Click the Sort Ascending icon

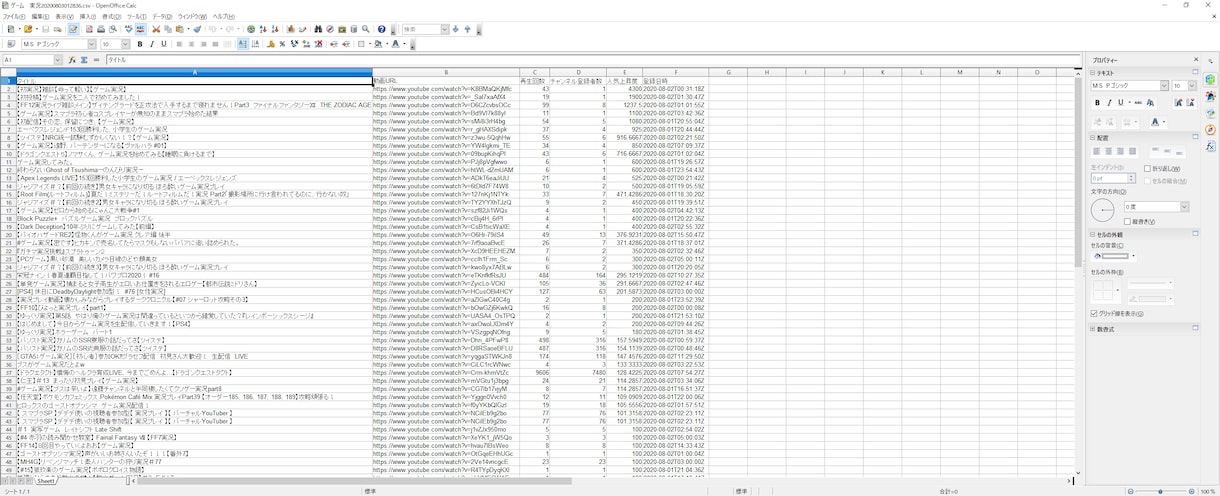click(263, 29)
